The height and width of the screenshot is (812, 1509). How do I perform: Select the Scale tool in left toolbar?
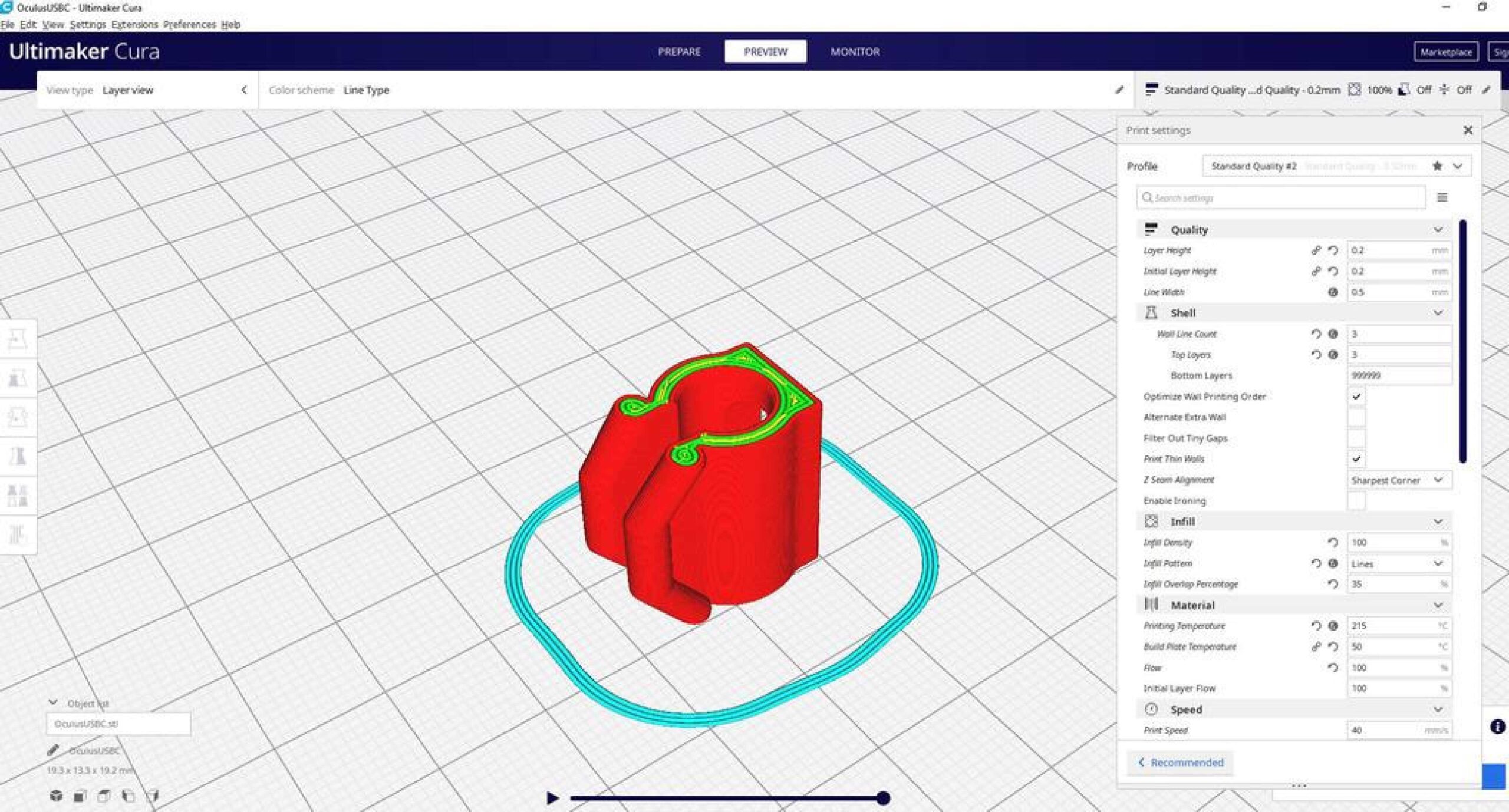(x=18, y=378)
